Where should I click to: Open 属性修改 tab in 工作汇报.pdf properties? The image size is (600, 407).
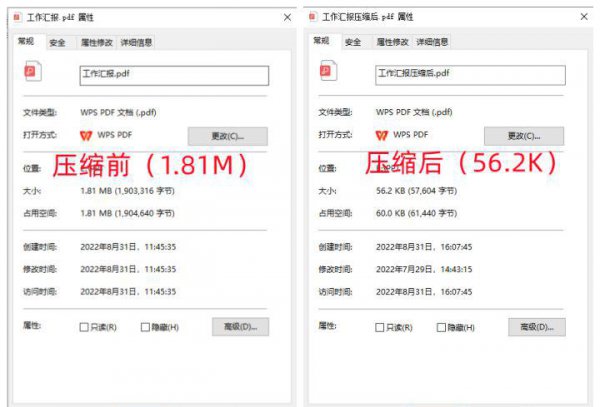pyautogui.click(x=97, y=43)
